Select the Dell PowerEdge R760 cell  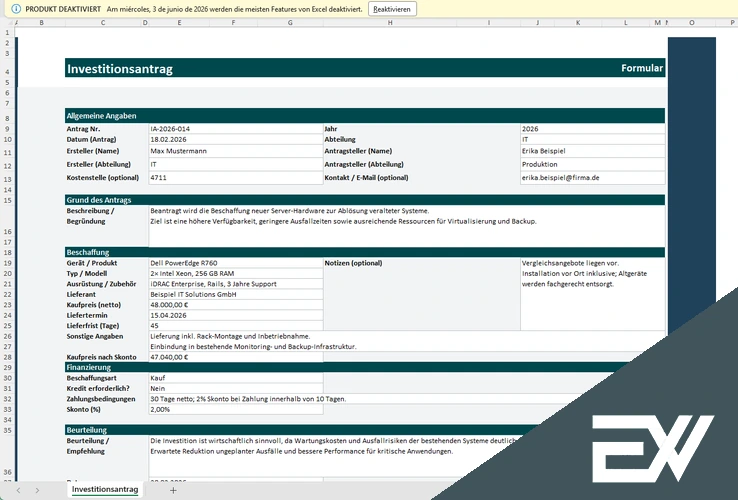point(236,263)
